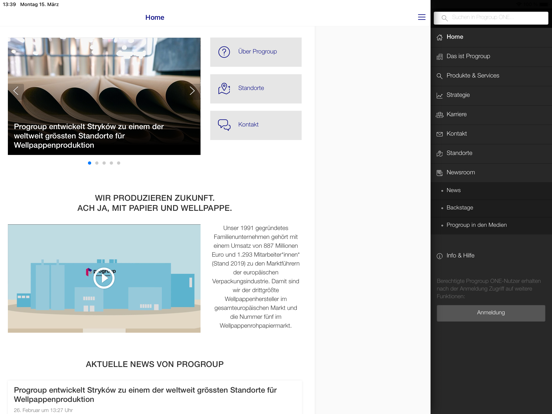Open Kontakt in the sidebar menu
The width and height of the screenshot is (552, 414).
click(x=491, y=134)
